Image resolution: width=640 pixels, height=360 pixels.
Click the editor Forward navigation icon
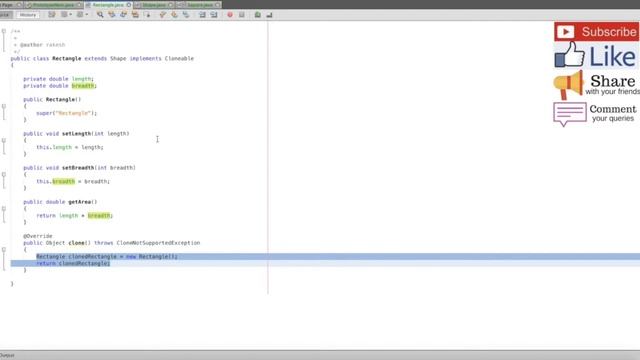[80, 15]
